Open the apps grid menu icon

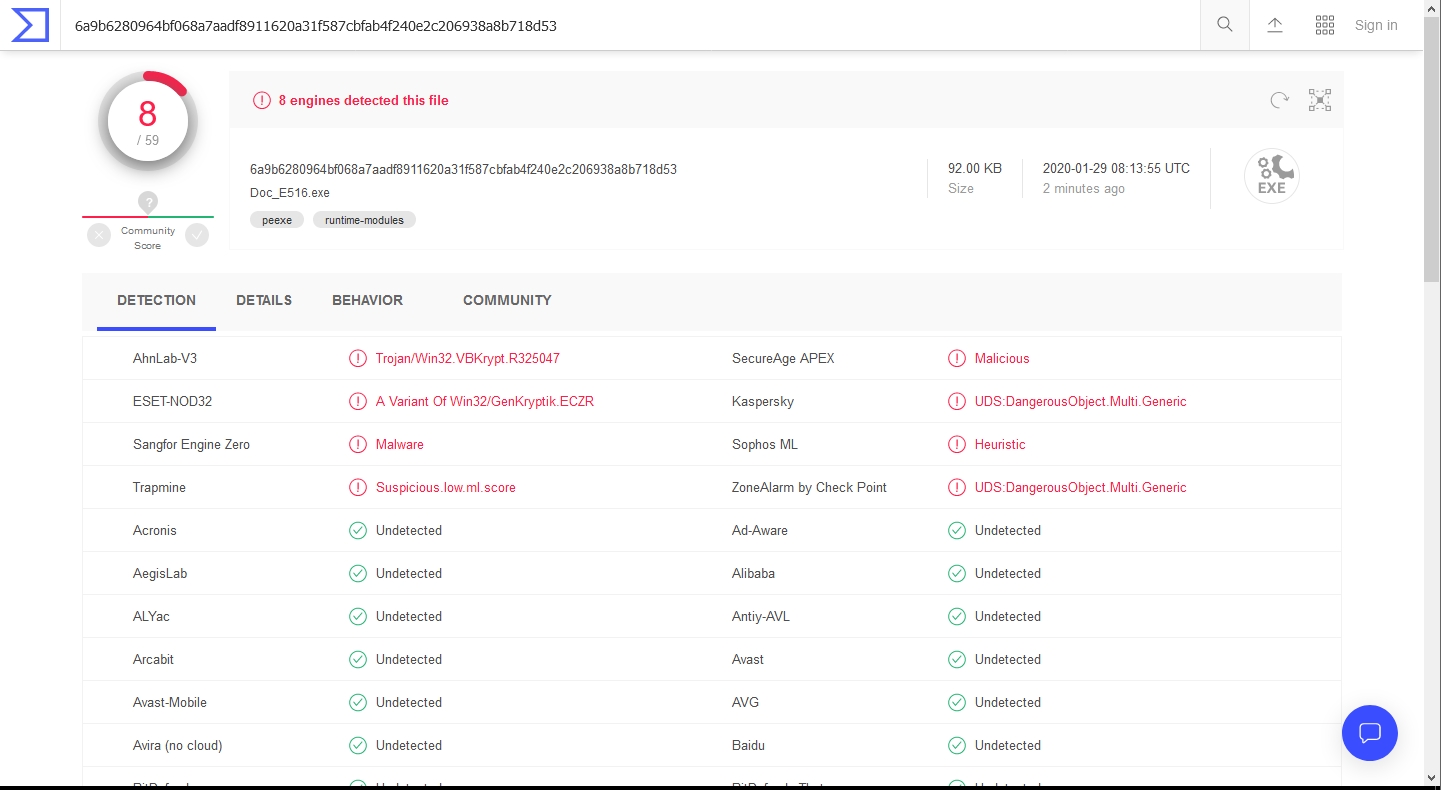[x=1325, y=25]
